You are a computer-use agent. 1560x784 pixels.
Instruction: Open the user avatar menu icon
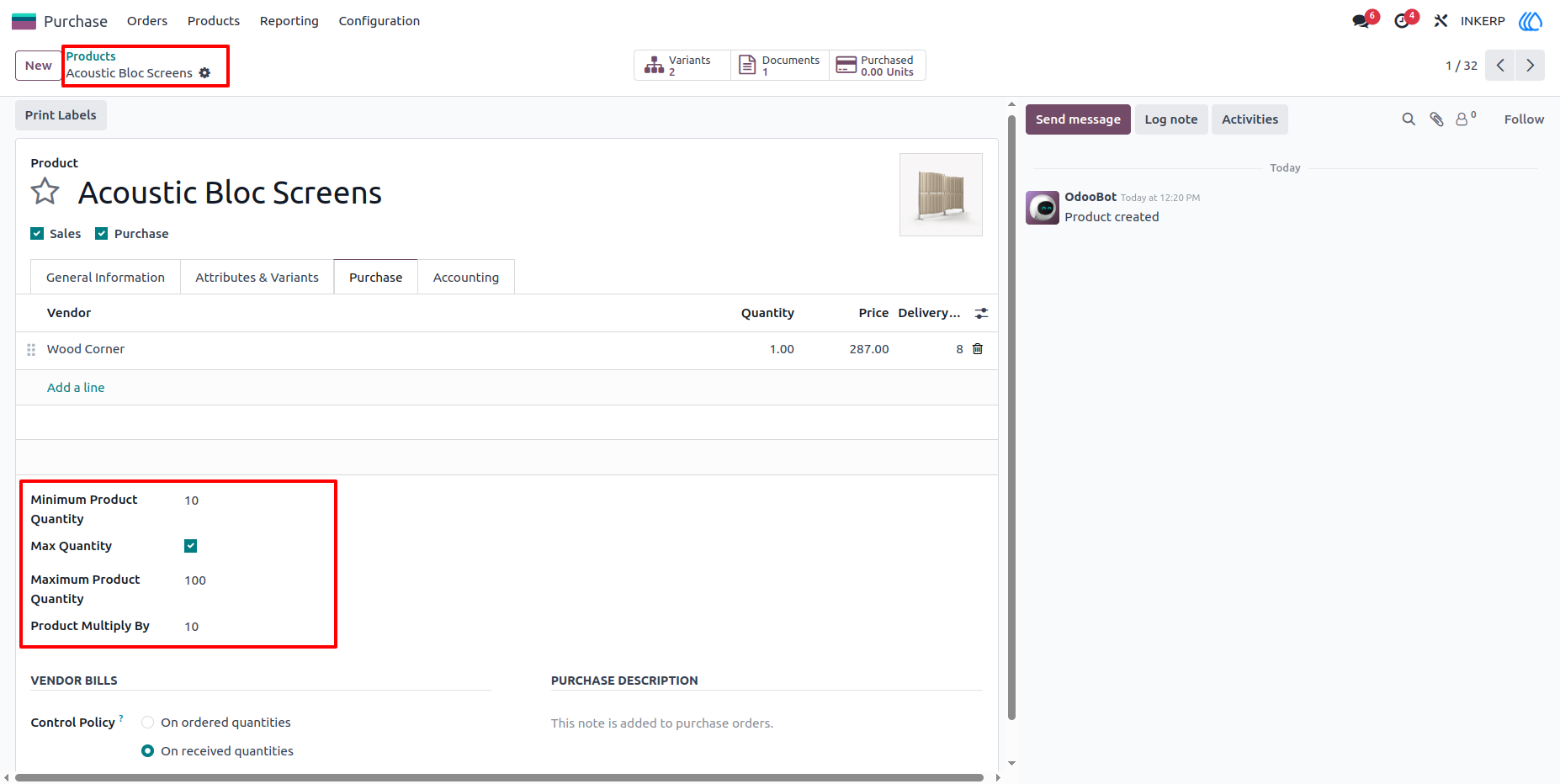point(1531,21)
